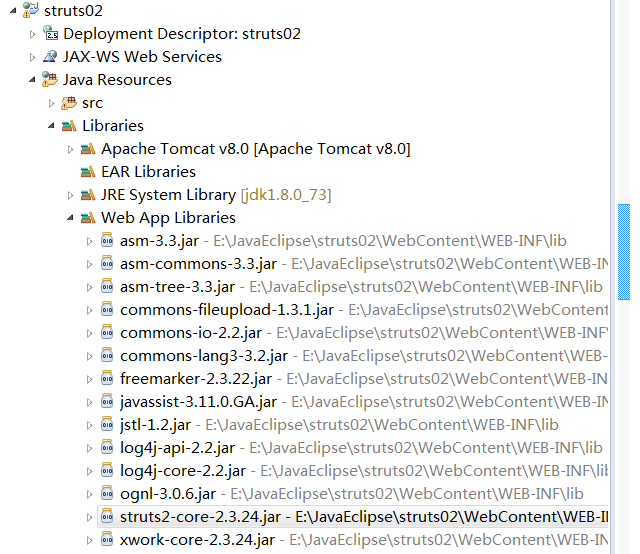
Task: Click the asm-tree-3.3.jar jar icon
Action: [107, 287]
